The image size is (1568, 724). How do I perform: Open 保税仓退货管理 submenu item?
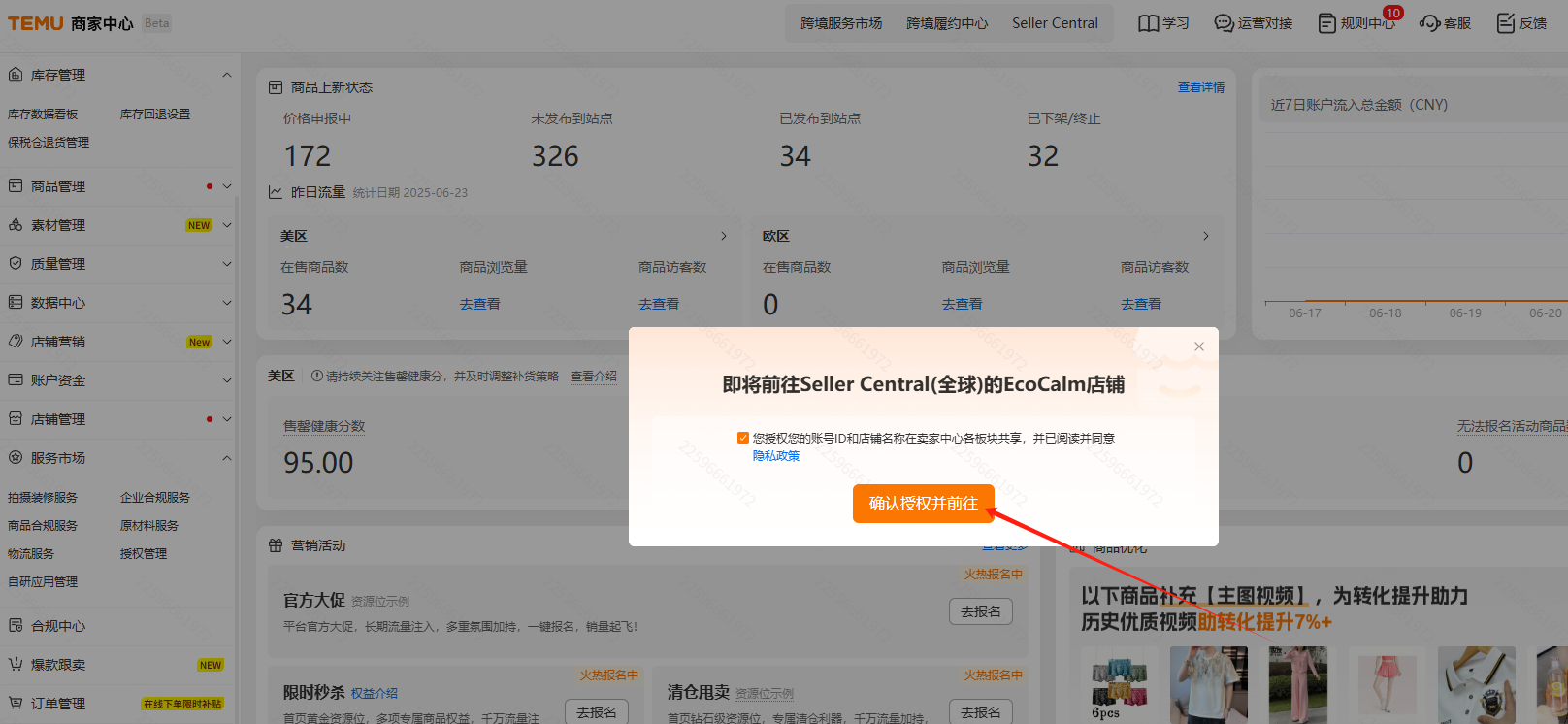pos(49,142)
